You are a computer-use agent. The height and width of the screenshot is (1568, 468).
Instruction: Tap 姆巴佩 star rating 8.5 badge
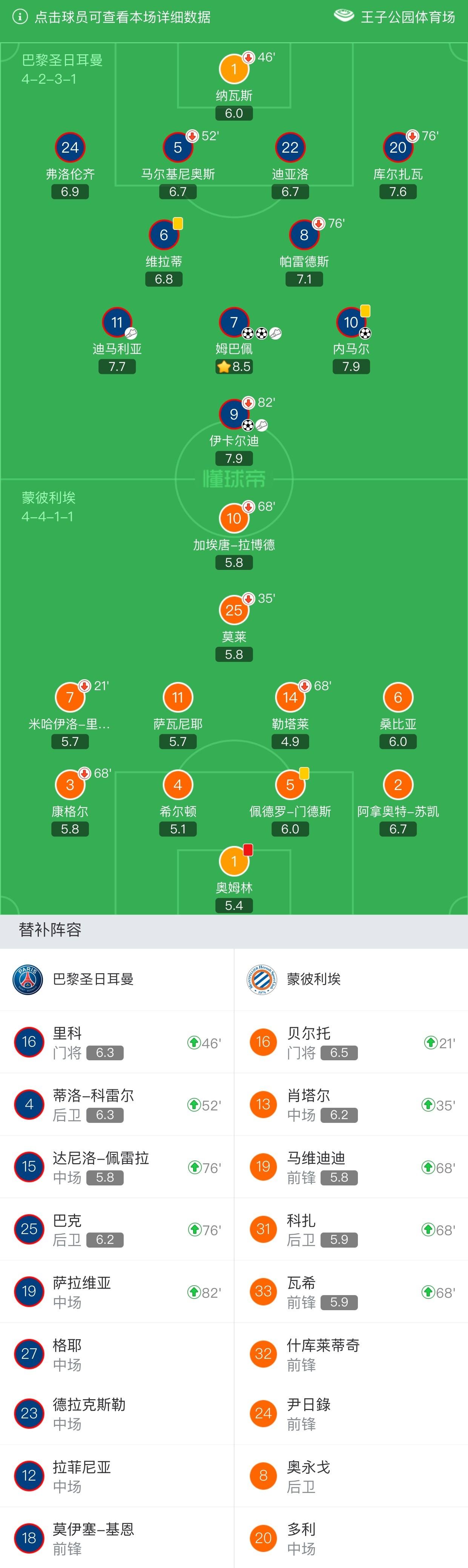click(234, 366)
